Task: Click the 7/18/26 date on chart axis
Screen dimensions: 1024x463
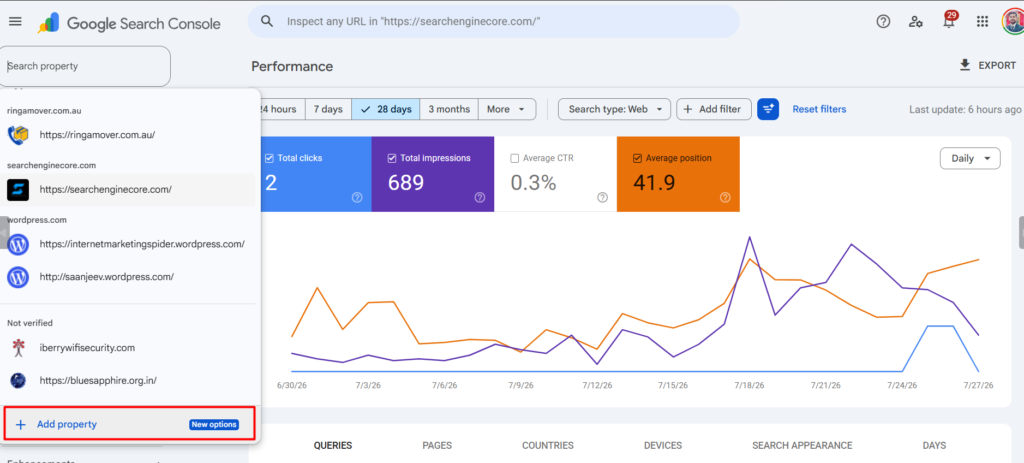Action: click(x=748, y=385)
